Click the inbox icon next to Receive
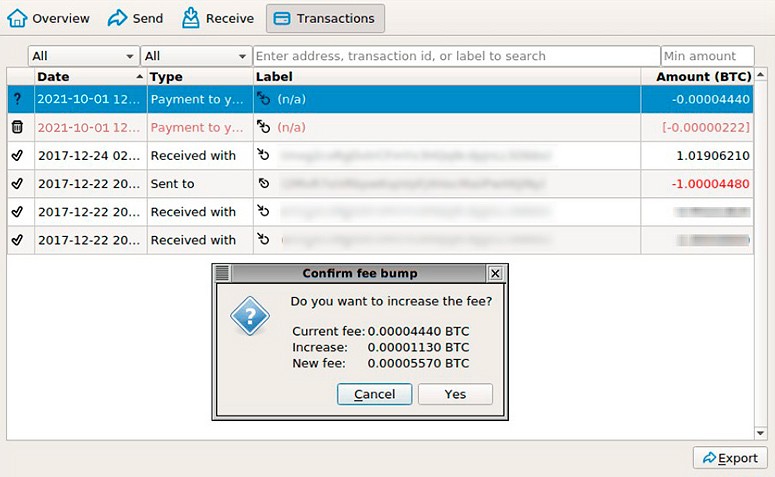Image resolution: width=775 pixels, height=477 pixels. pyautogui.click(x=191, y=18)
